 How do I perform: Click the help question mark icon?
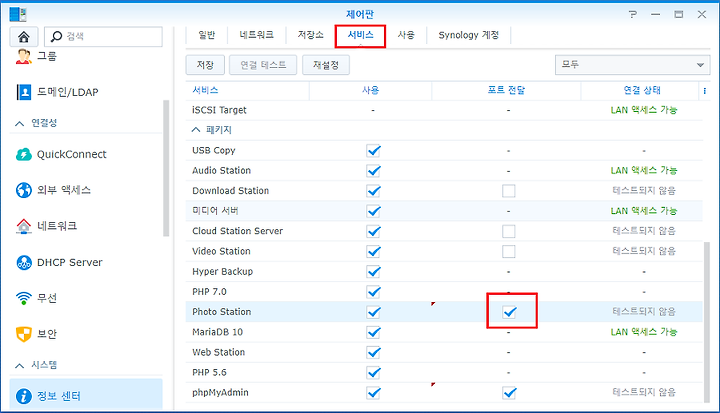point(633,14)
